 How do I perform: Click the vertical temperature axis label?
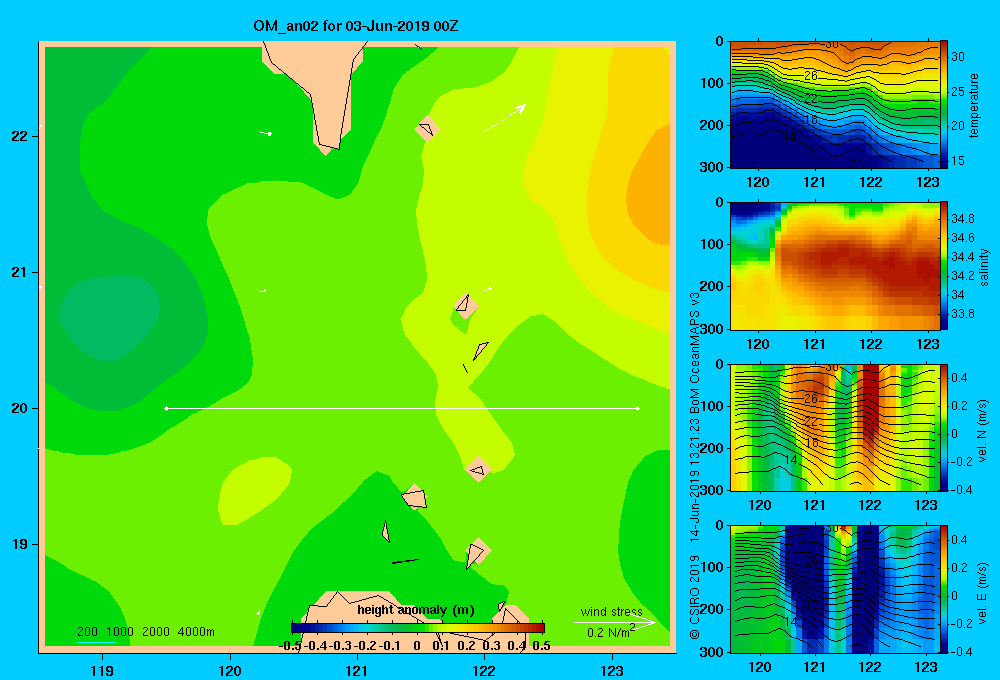[974, 105]
